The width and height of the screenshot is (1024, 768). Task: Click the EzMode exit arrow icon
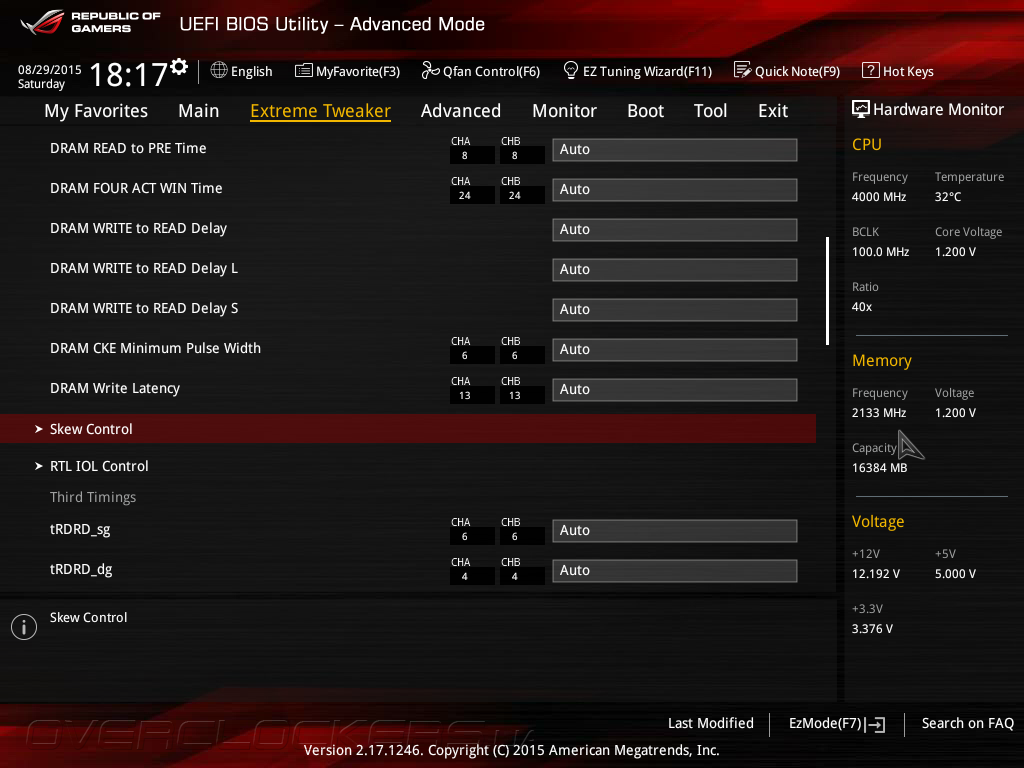tap(875, 724)
